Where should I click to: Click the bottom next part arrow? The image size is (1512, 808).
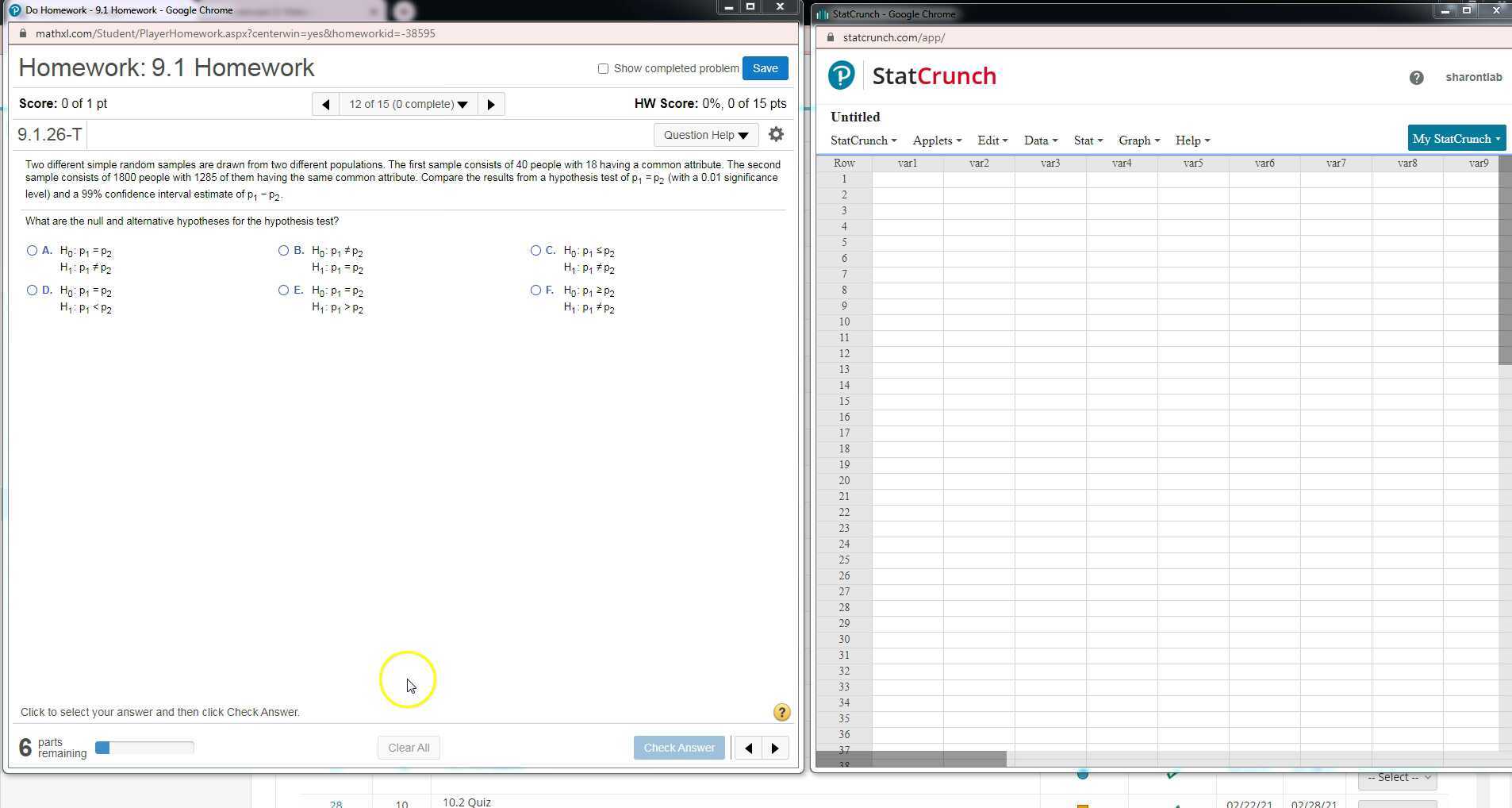coord(775,748)
